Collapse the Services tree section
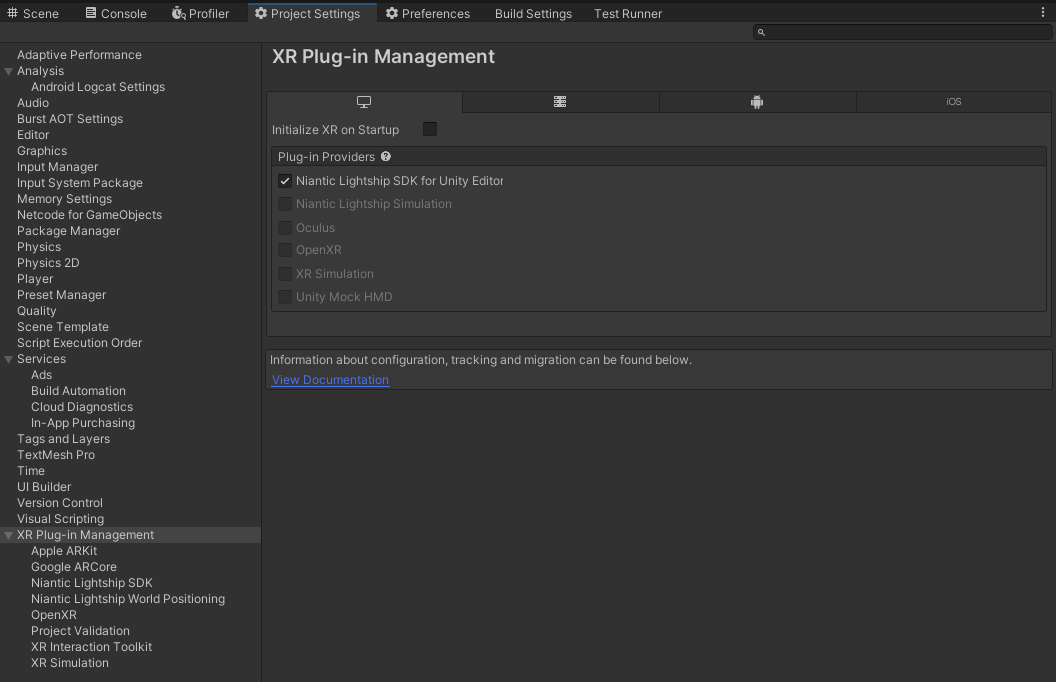Image resolution: width=1056 pixels, height=682 pixels. coord(9,360)
